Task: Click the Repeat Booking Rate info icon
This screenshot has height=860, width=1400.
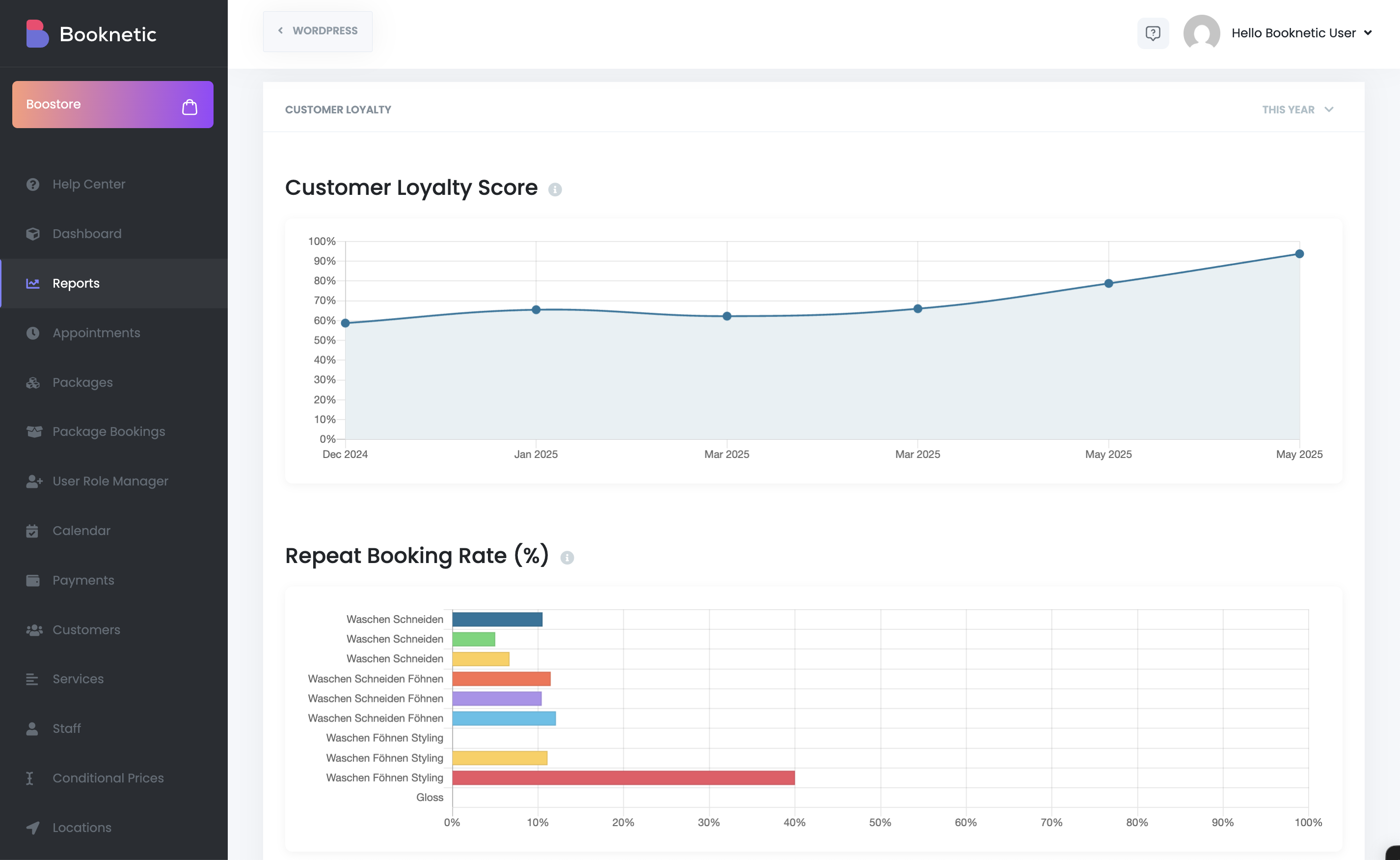Action: (x=566, y=558)
